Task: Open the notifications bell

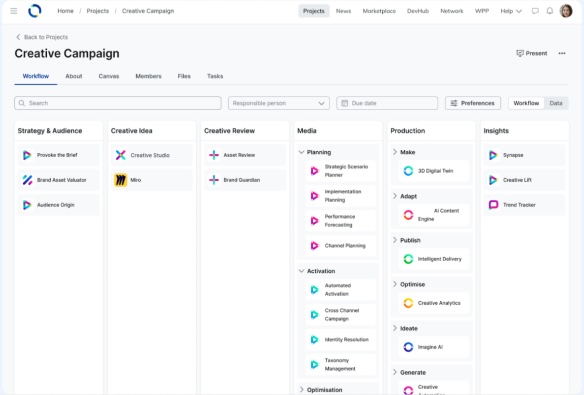Action: 550,11
